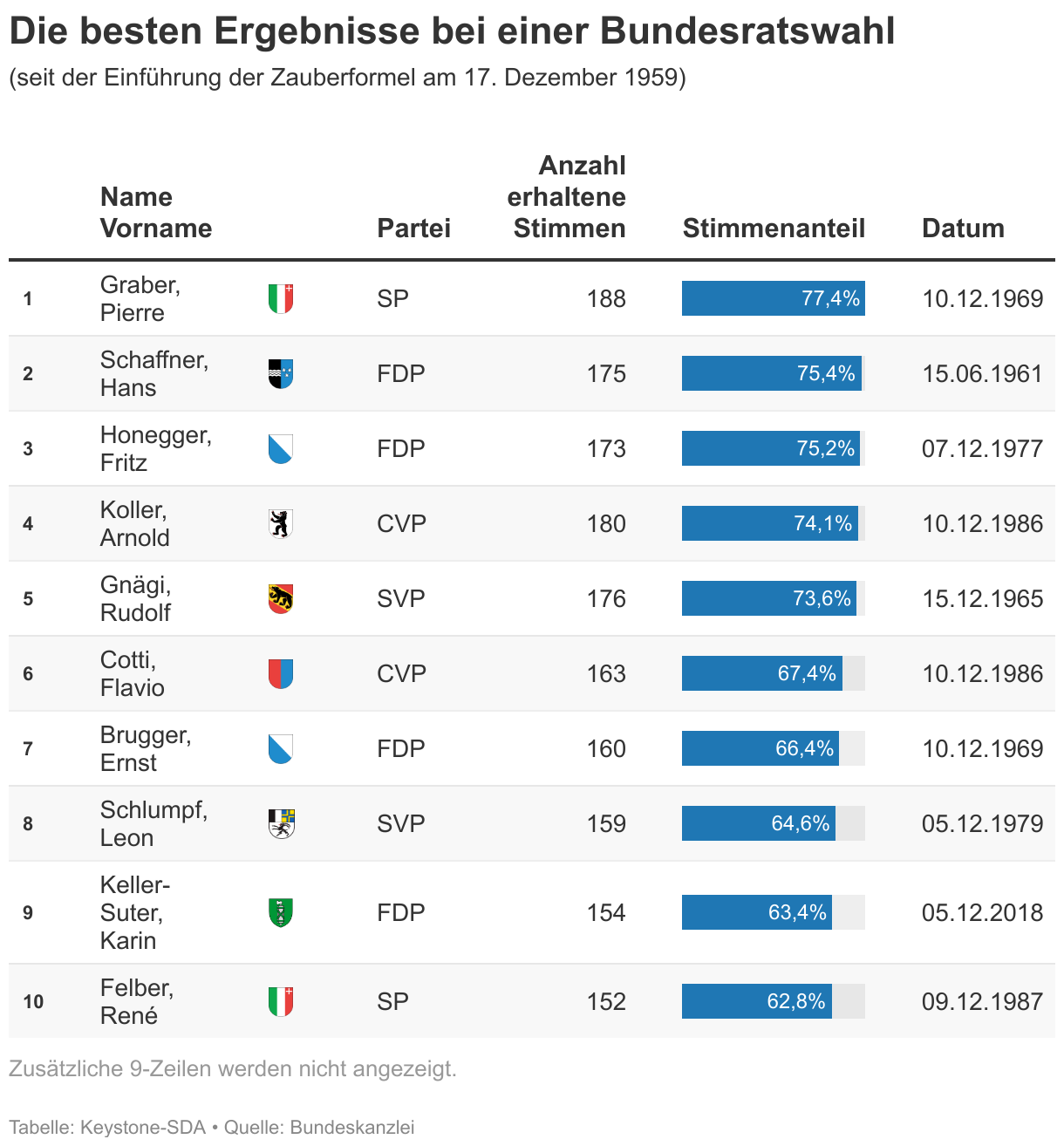Image resolution: width=1064 pixels, height=1146 pixels.
Task: Click the red-blue Ticino shield beside Cotti
Action: 280,674
